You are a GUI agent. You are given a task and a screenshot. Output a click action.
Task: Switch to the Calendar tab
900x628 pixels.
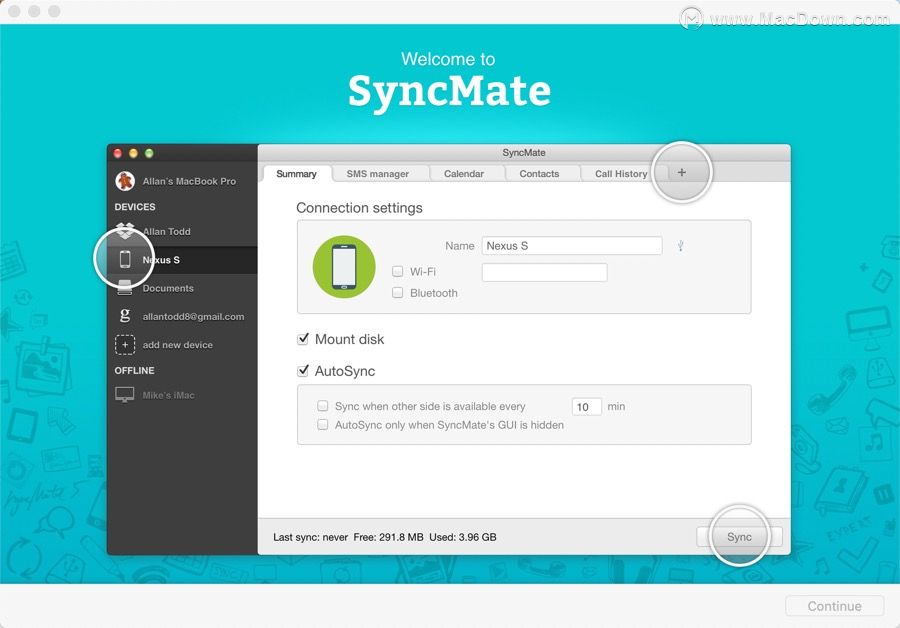[x=464, y=173]
